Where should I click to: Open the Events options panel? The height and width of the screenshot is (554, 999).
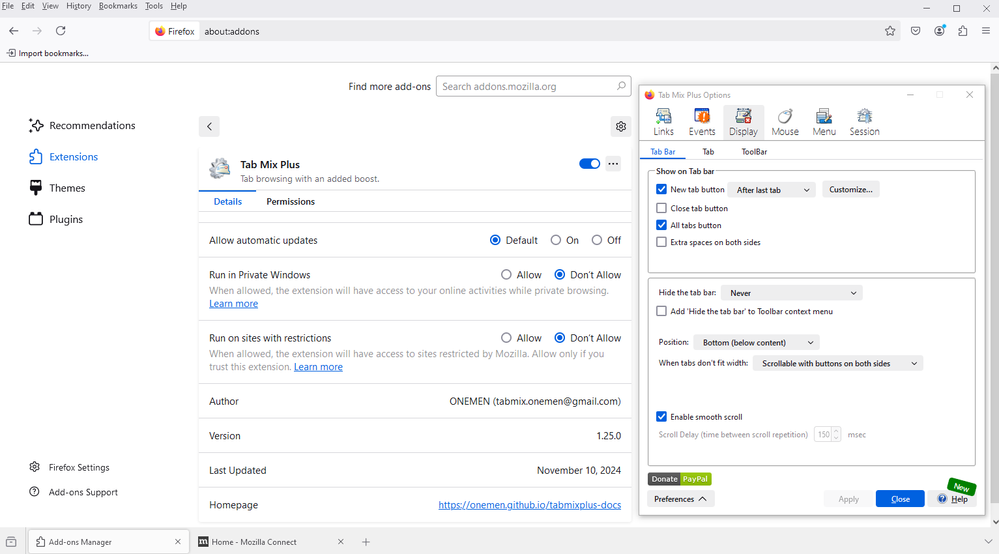(701, 122)
